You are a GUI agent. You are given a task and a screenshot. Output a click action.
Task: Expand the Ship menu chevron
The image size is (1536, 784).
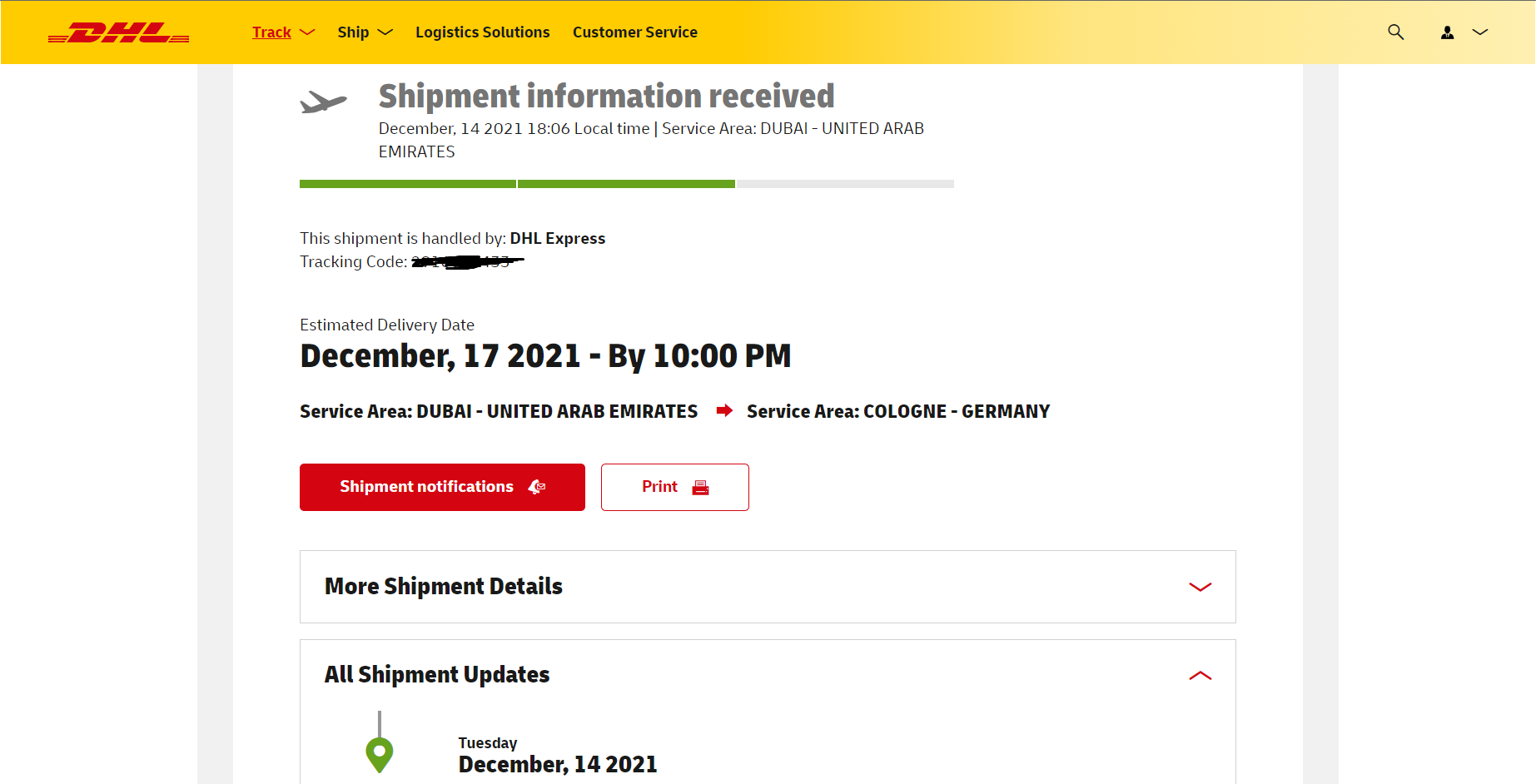385,32
